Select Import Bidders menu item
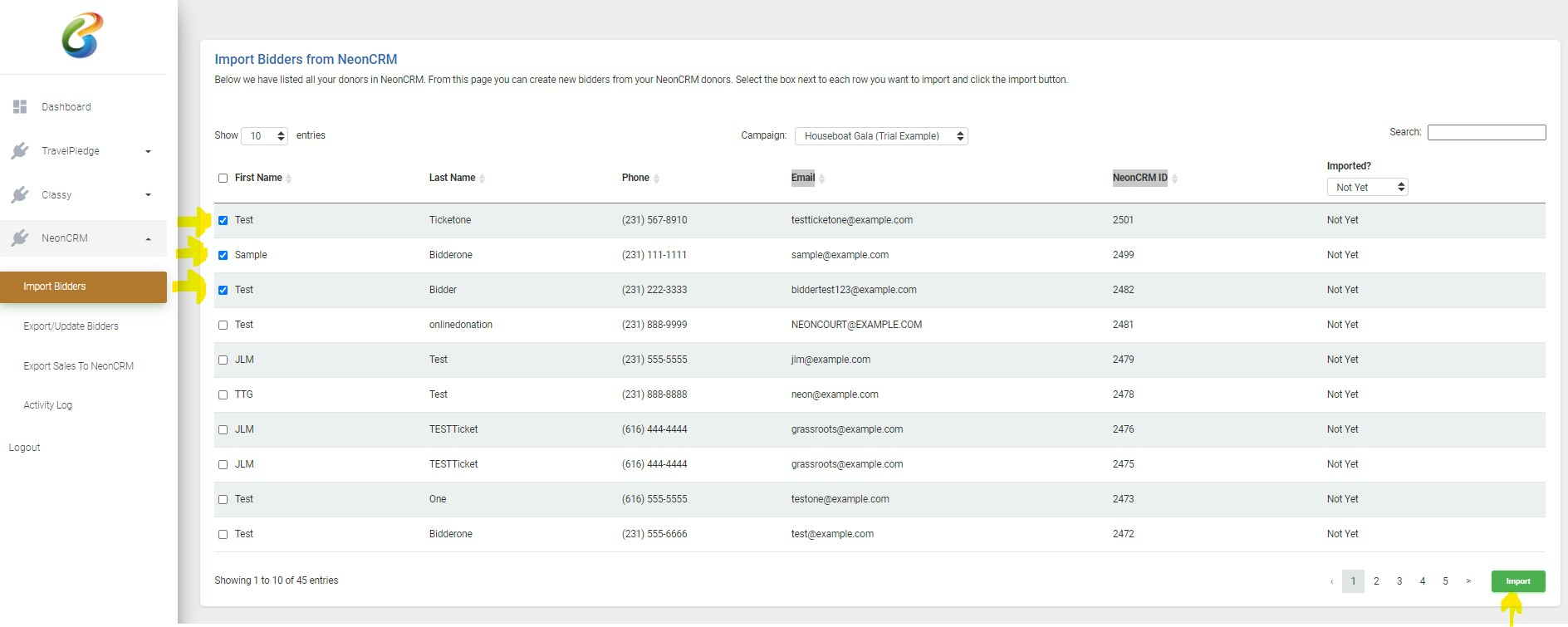This screenshot has height=627, width=1568. coord(83,287)
